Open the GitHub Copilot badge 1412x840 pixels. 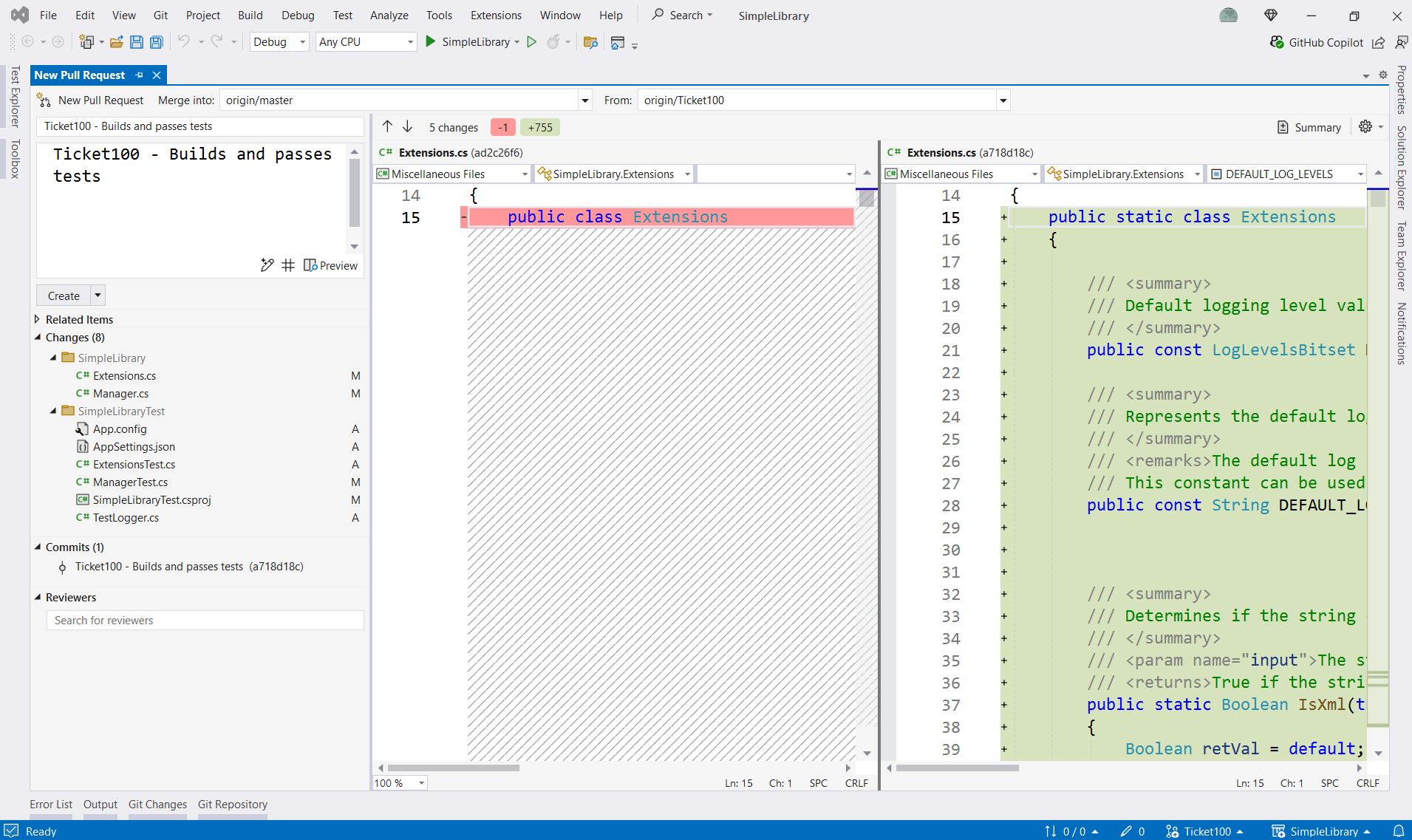click(1317, 42)
